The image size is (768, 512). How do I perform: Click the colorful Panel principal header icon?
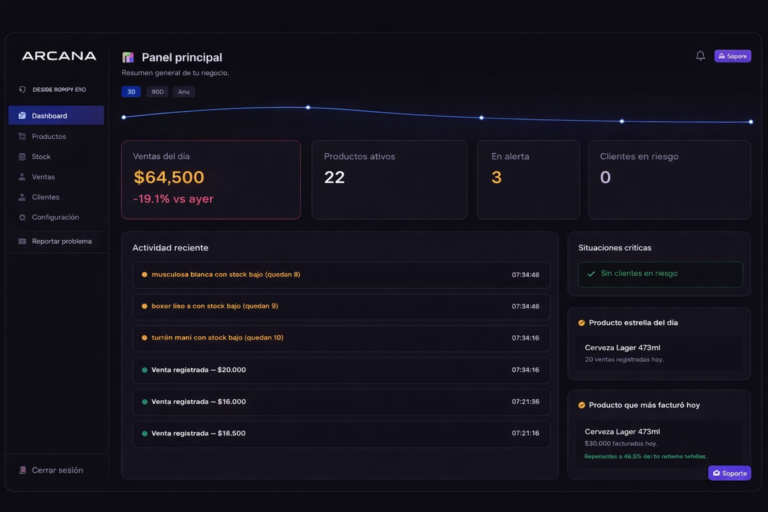point(128,58)
